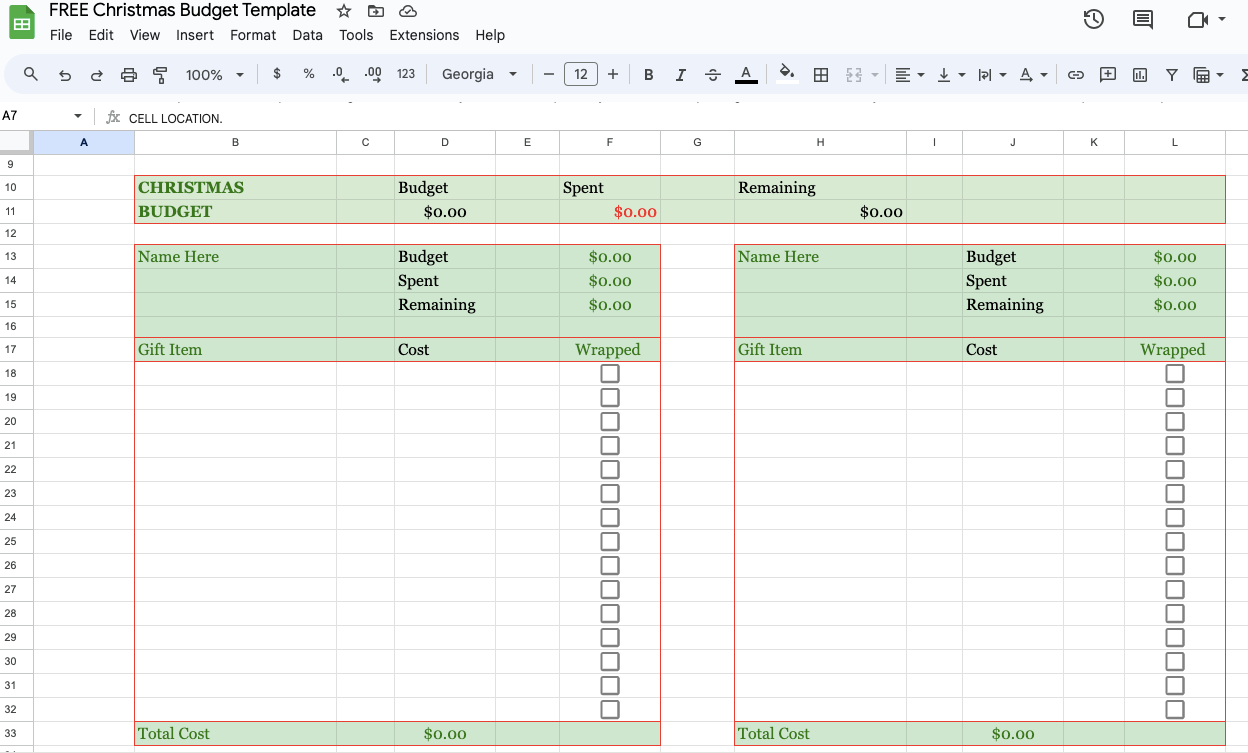Open the Tools menu
1248x753 pixels.
click(356, 35)
